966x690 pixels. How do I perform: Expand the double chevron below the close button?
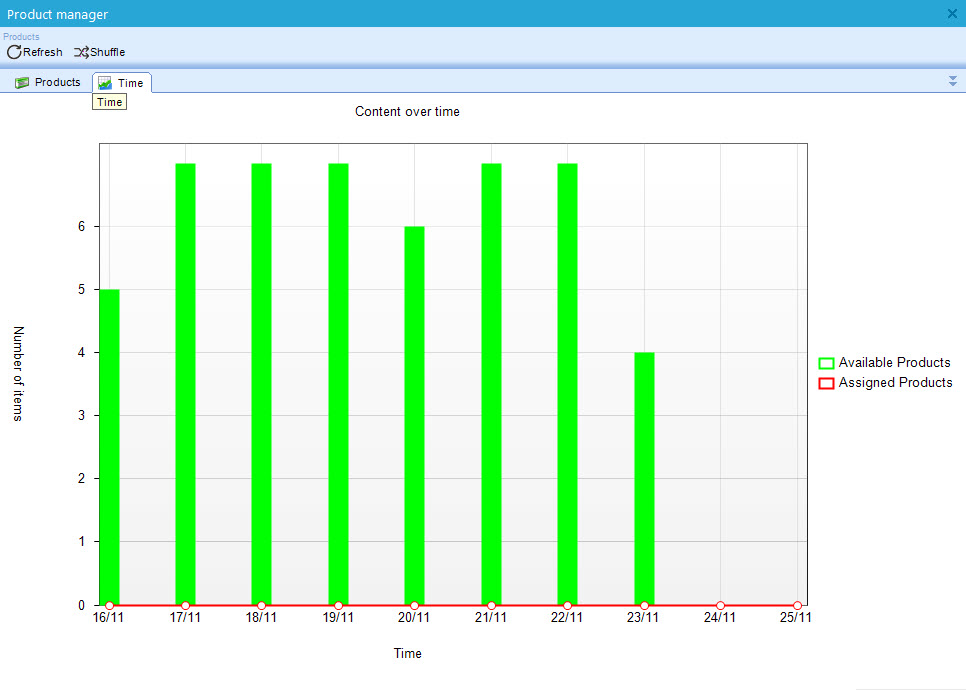[x=953, y=81]
